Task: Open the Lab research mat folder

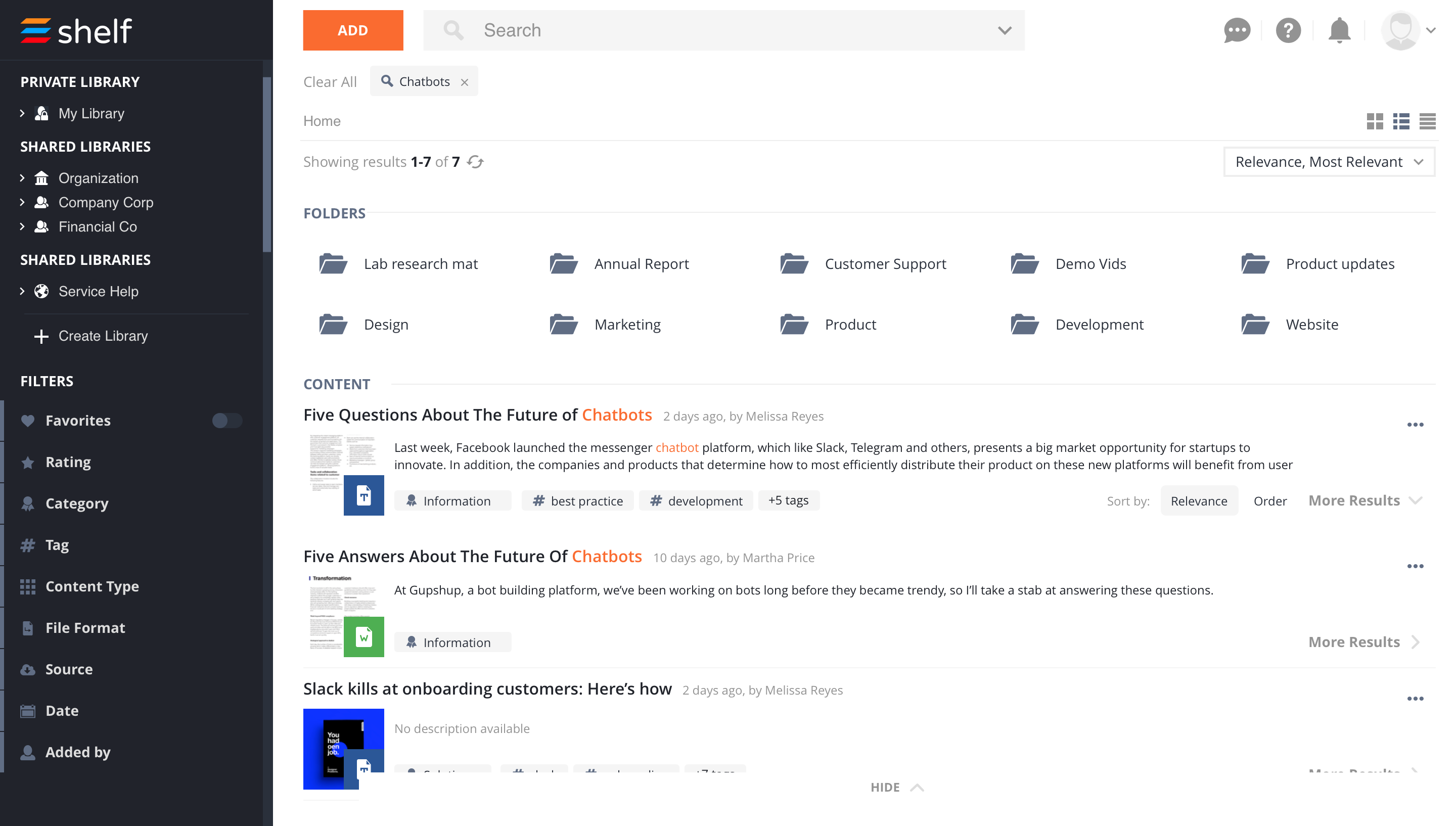Action: tap(398, 264)
